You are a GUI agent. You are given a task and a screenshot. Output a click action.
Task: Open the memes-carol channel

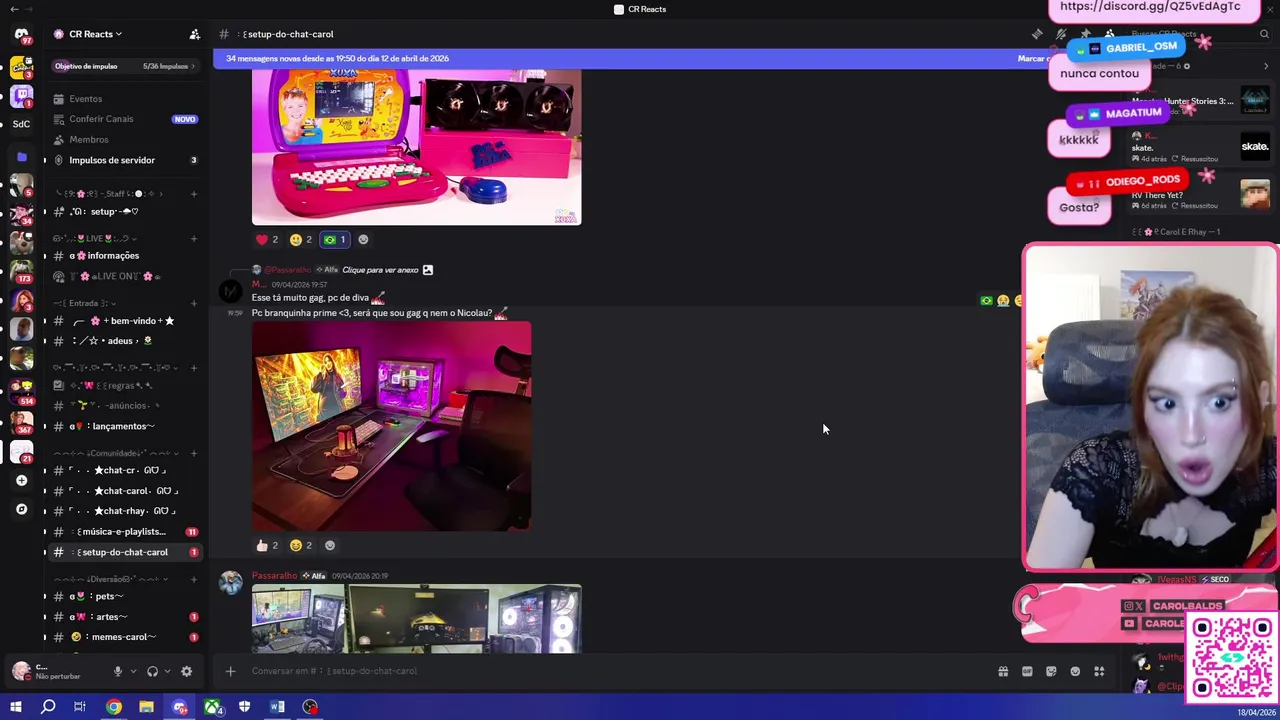pyautogui.click(x=124, y=637)
